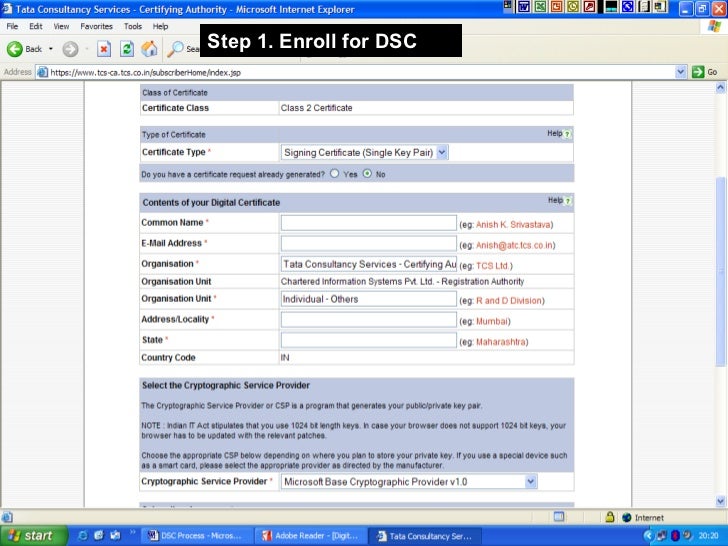The height and width of the screenshot is (546, 728).
Task: Open the Edit menu
Action: 36,26
